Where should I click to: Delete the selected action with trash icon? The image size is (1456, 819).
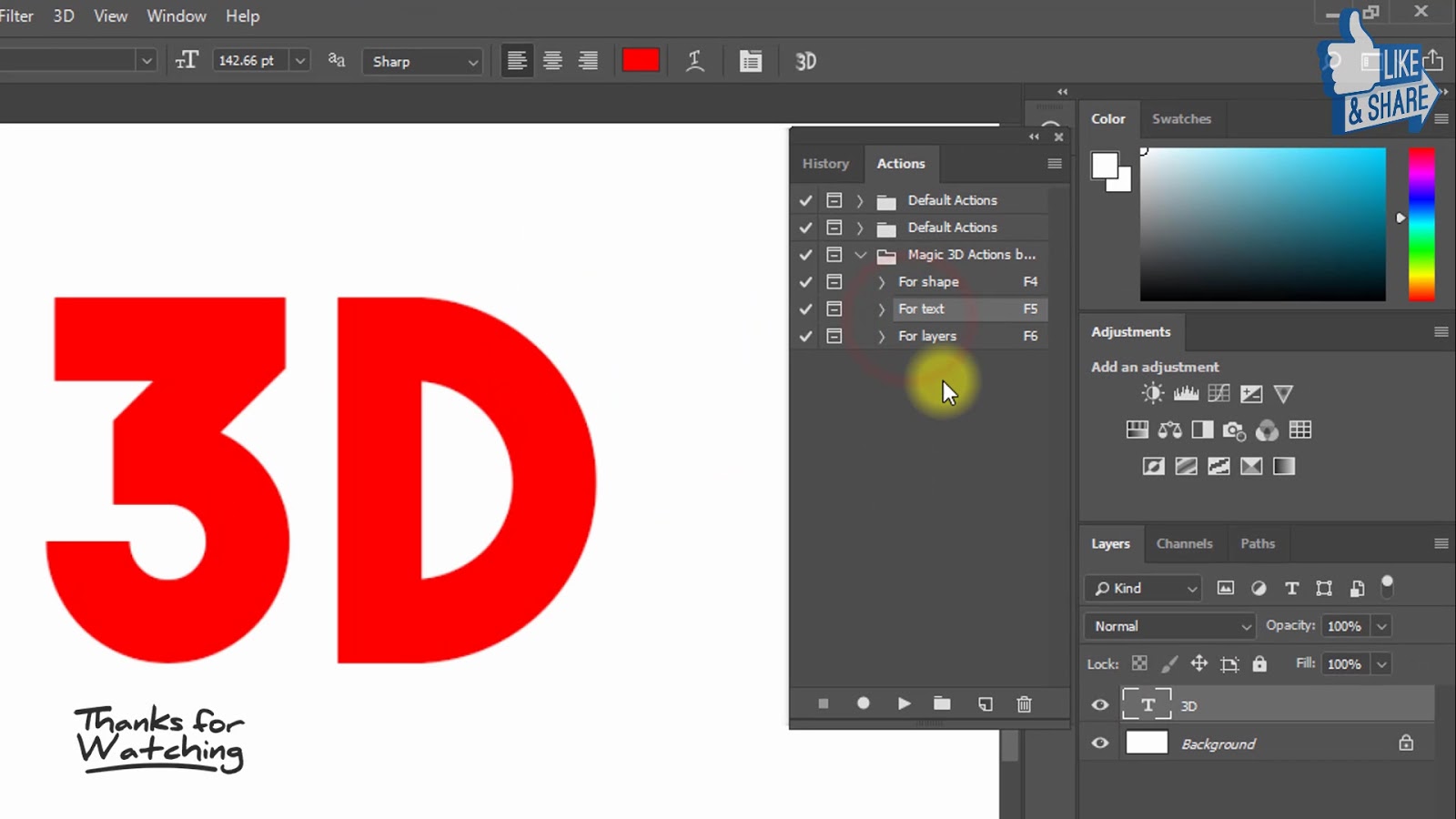click(x=1024, y=703)
